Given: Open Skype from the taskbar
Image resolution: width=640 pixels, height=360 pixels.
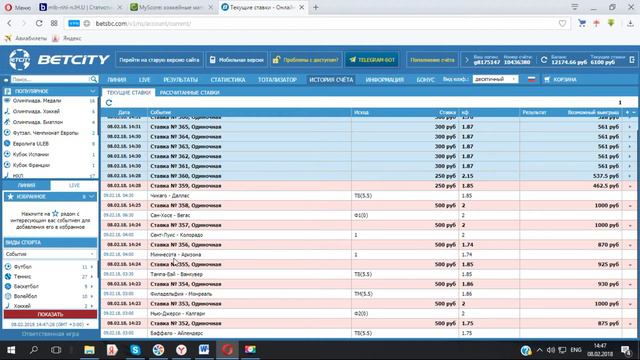Looking at the screenshot, I should pos(135,350).
